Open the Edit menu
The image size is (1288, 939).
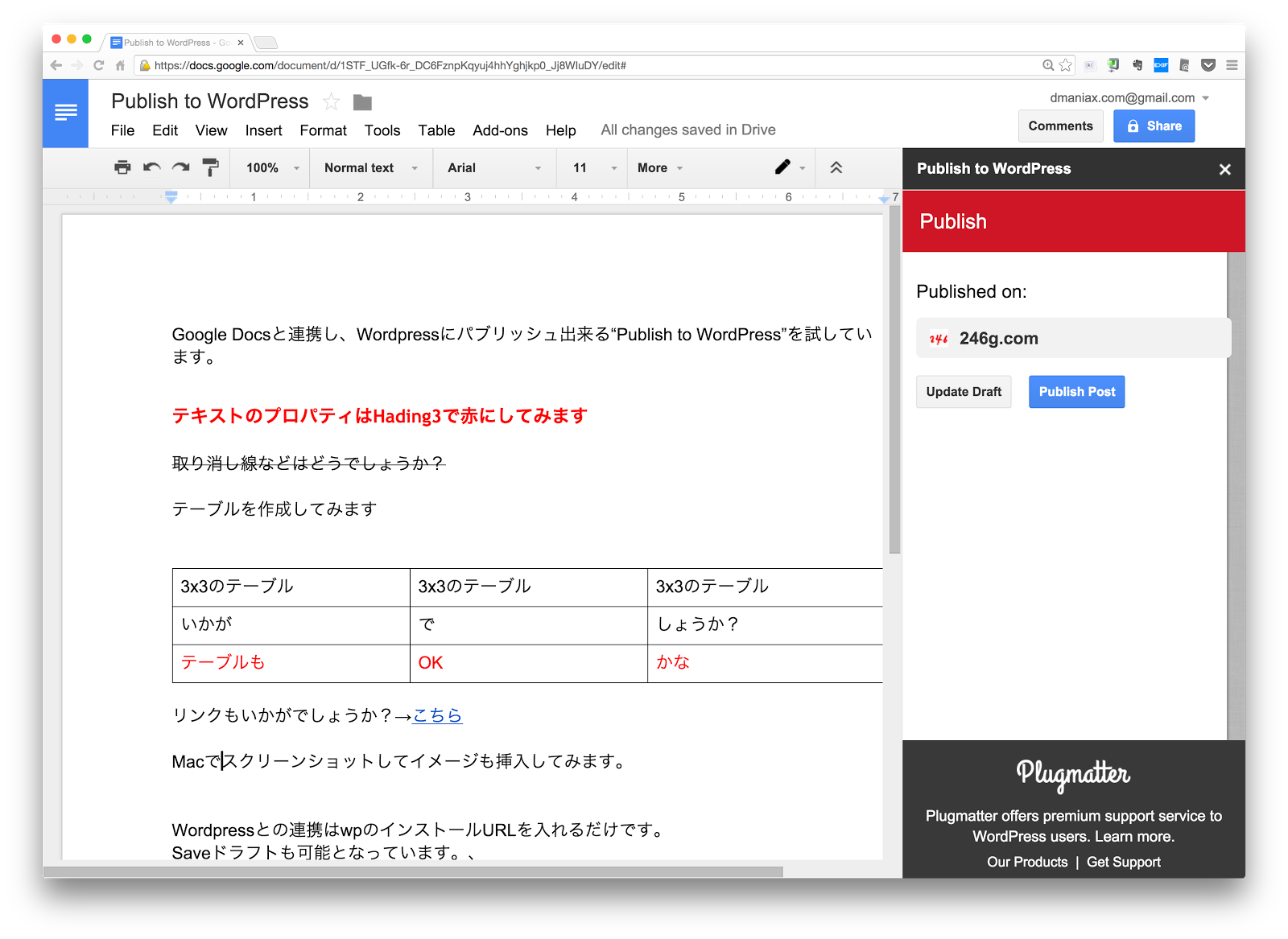click(x=165, y=130)
